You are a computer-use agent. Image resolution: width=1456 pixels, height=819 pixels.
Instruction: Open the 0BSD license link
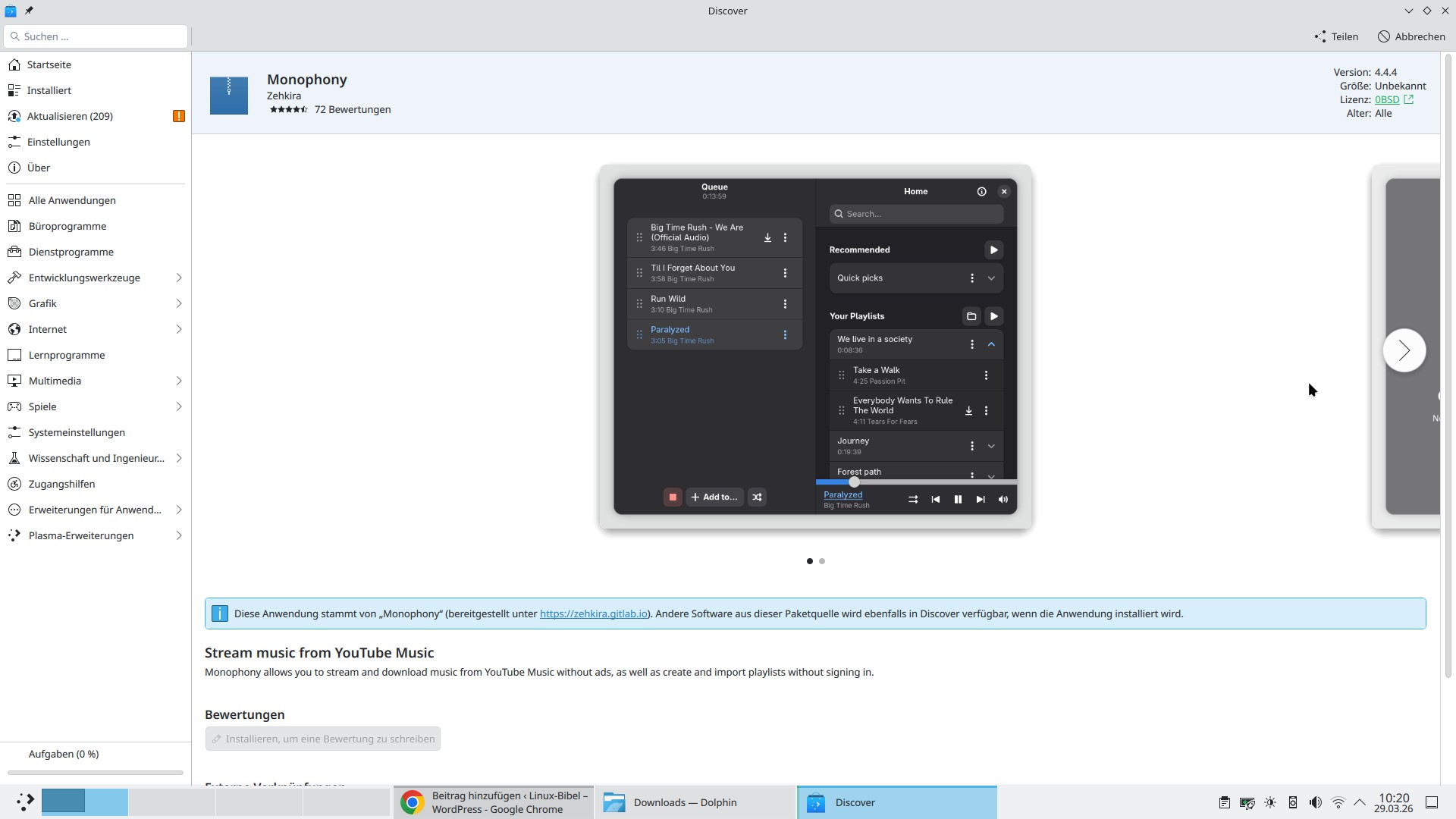pyautogui.click(x=1387, y=99)
